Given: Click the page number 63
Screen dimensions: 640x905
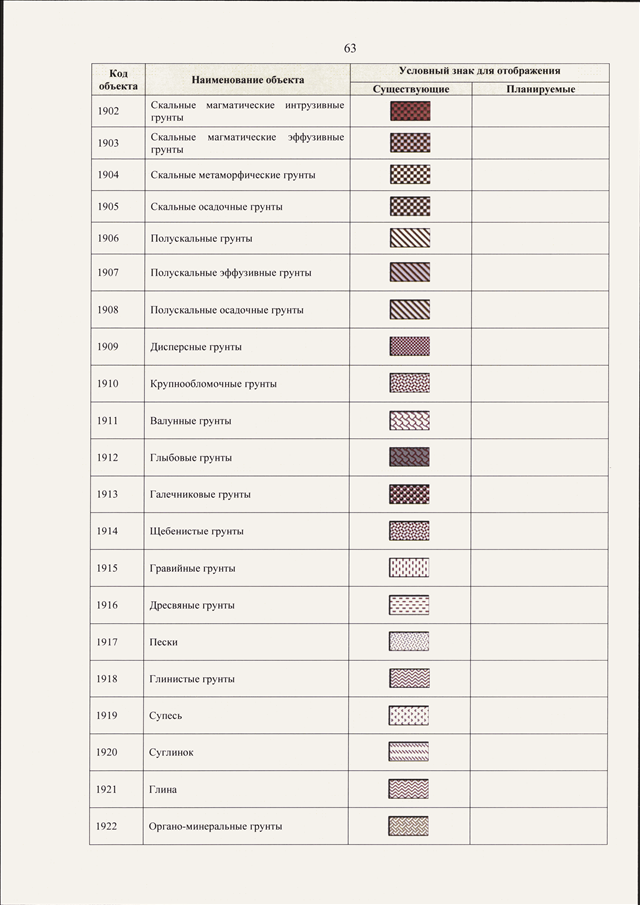Looking at the screenshot, I should pos(350,48).
